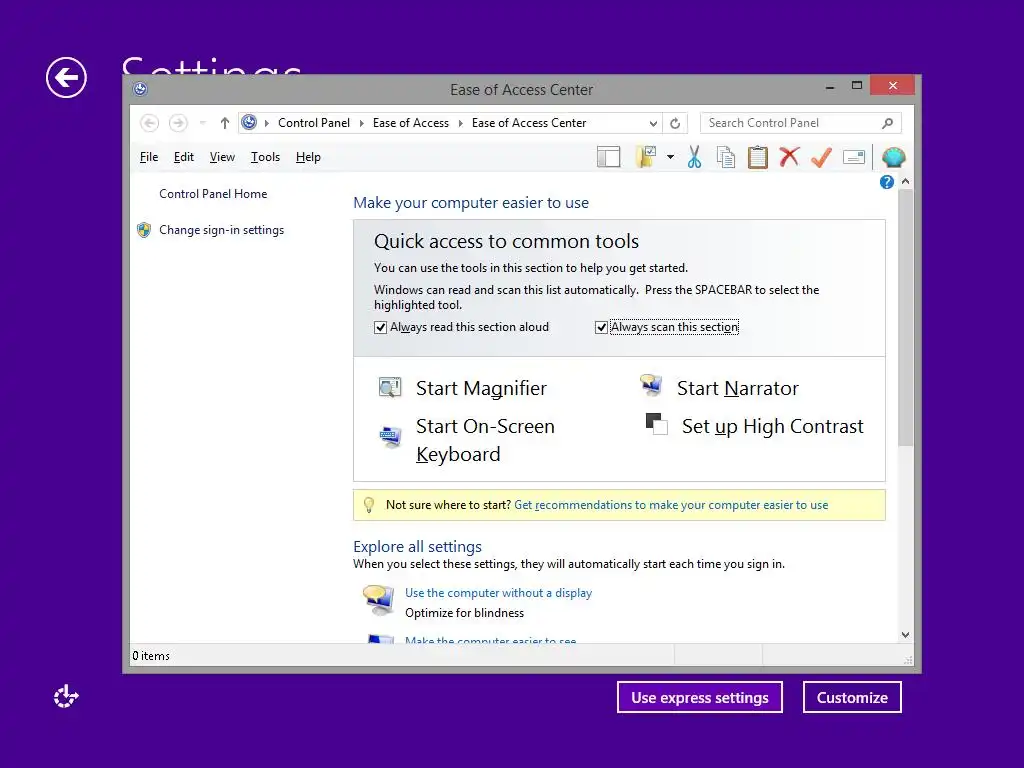
Task: Click Use express settings button
Action: tap(699, 697)
